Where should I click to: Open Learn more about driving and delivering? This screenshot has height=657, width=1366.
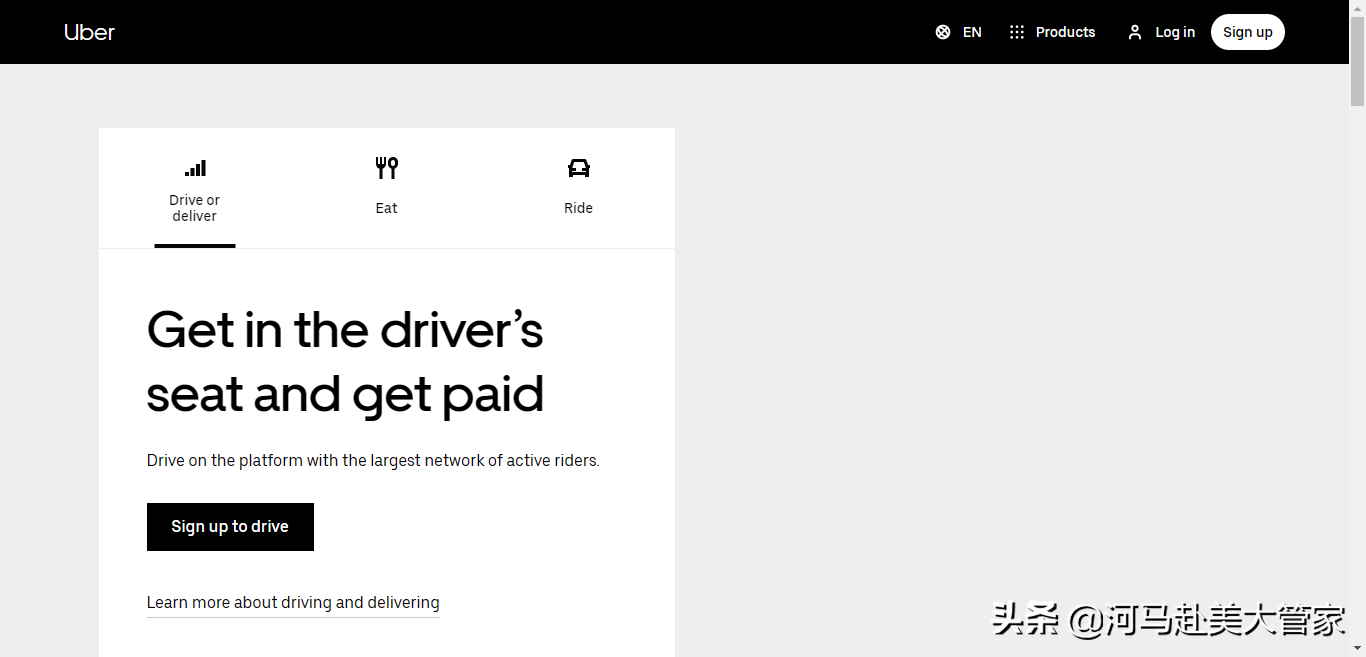click(293, 603)
